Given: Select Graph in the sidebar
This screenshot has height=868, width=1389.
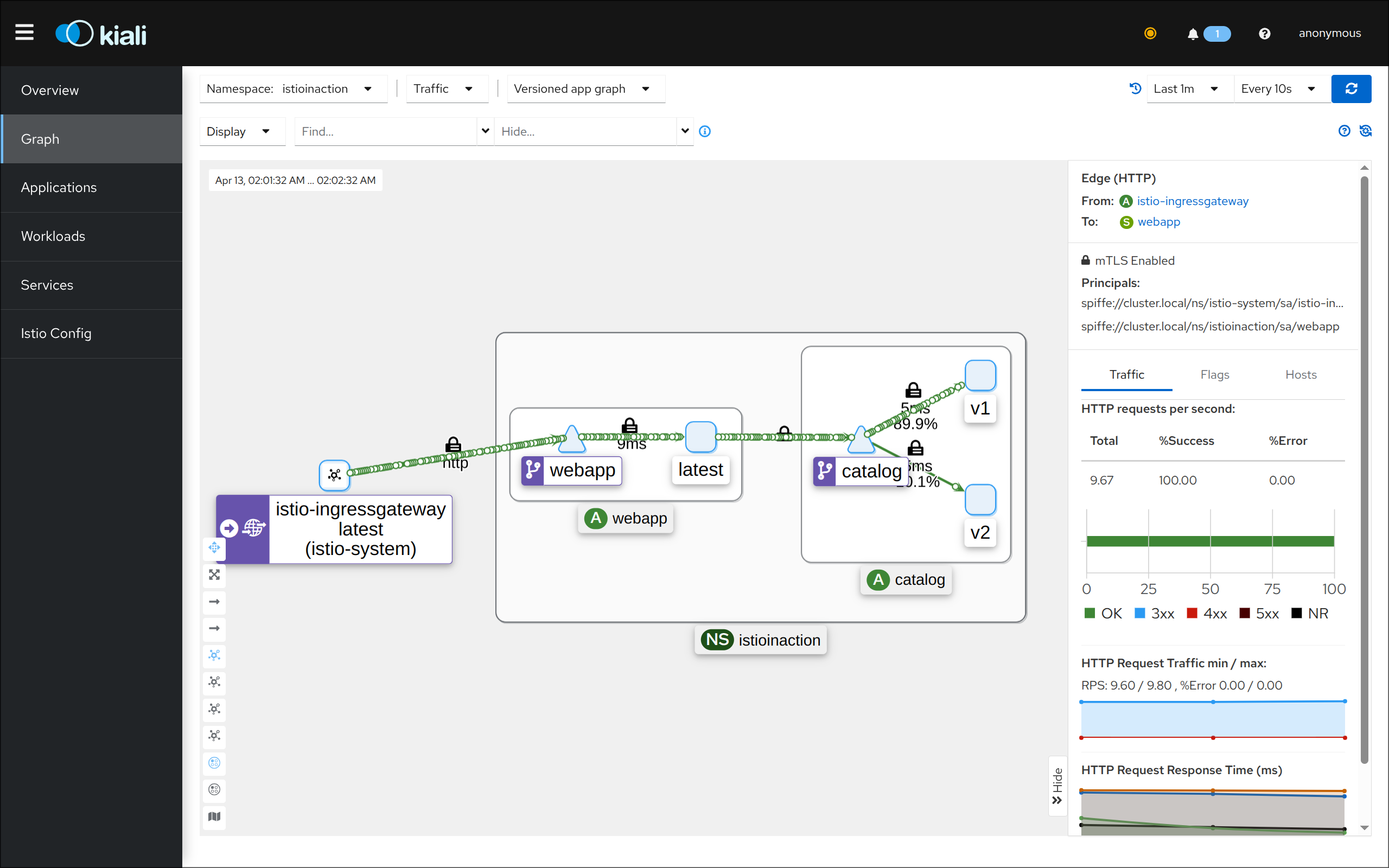Looking at the screenshot, I should (91, 139).
